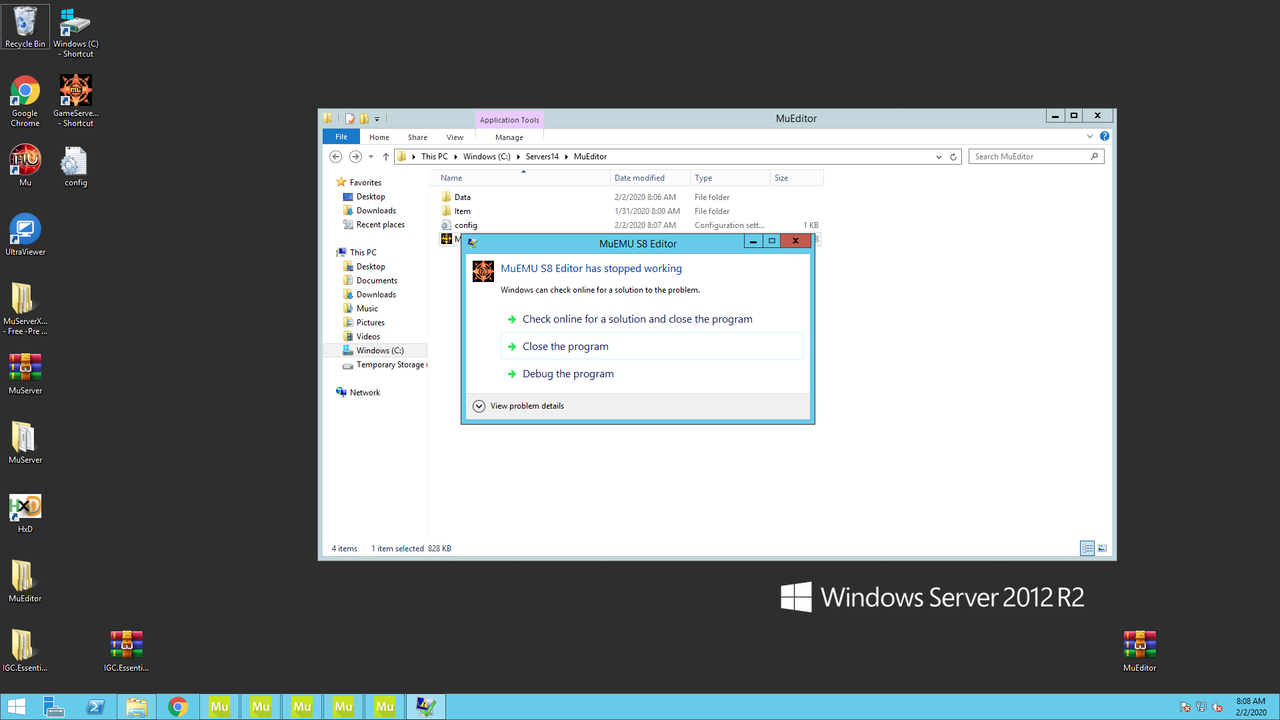Viewport: 1280px width, 720px height.
Task: Switch to File Explorer in the taskbar
Action: 136,707
